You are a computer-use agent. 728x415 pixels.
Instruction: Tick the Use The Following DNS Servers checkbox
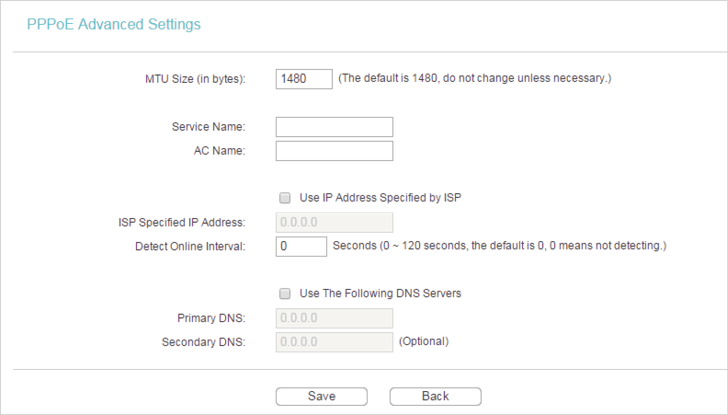point(285,294)
